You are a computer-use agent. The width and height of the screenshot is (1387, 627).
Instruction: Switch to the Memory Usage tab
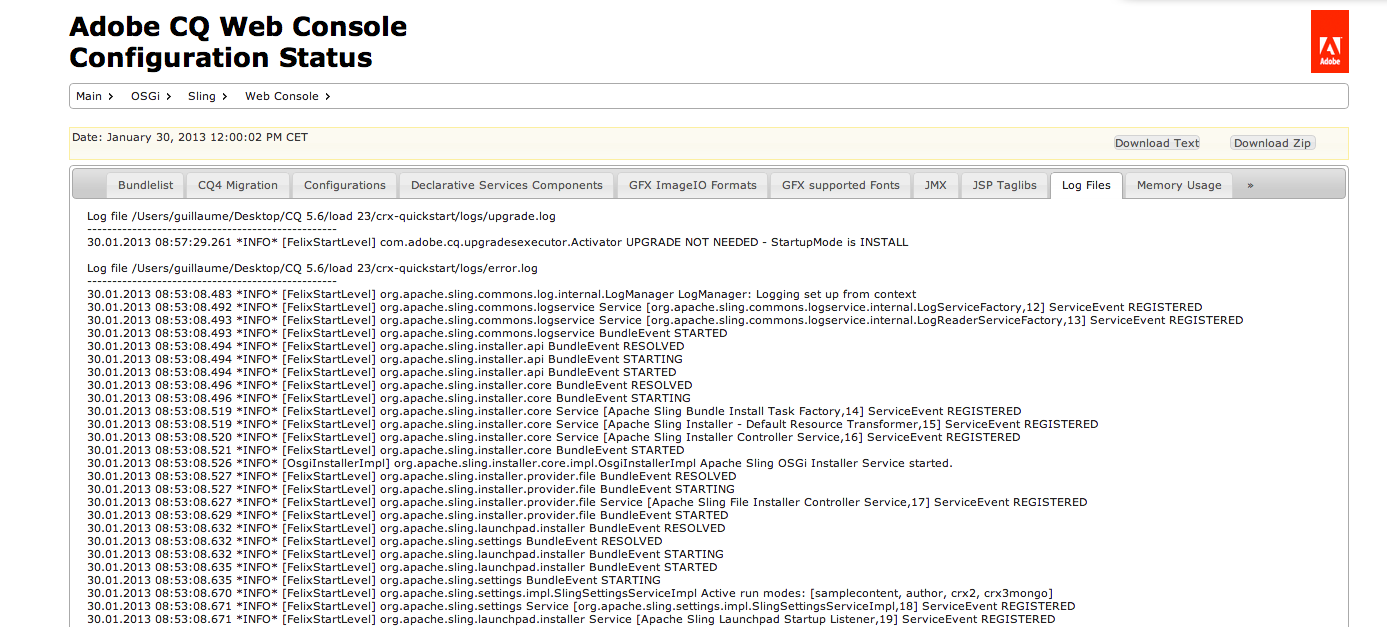pos(1179,185)
